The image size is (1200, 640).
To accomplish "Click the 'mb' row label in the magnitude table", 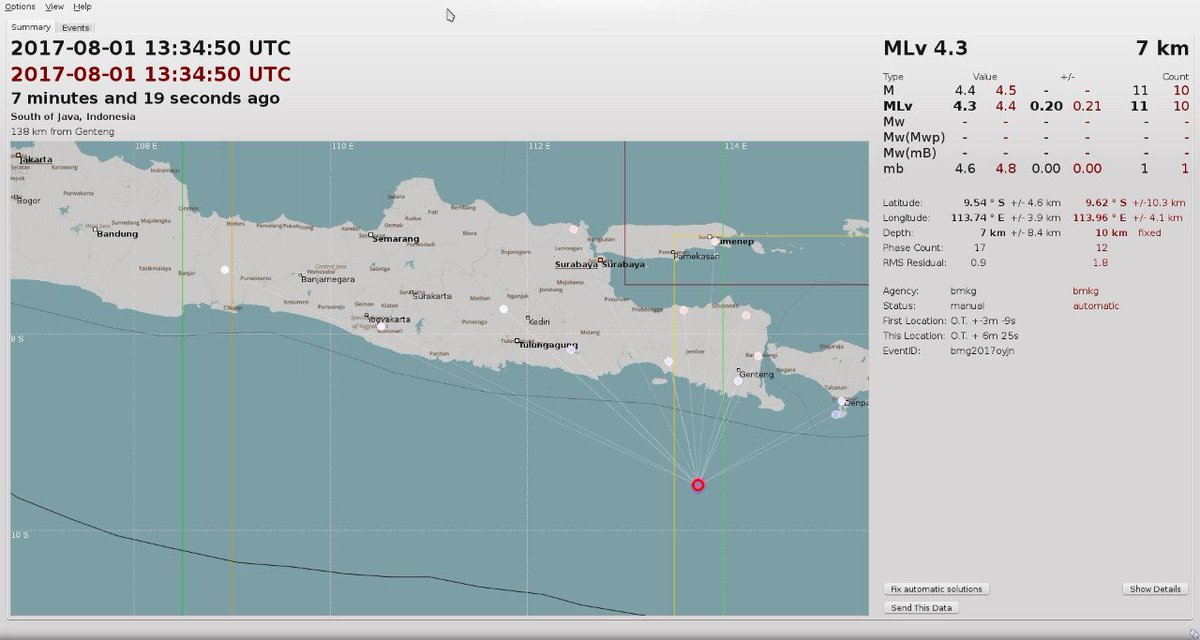I will (x=892, y=169).
